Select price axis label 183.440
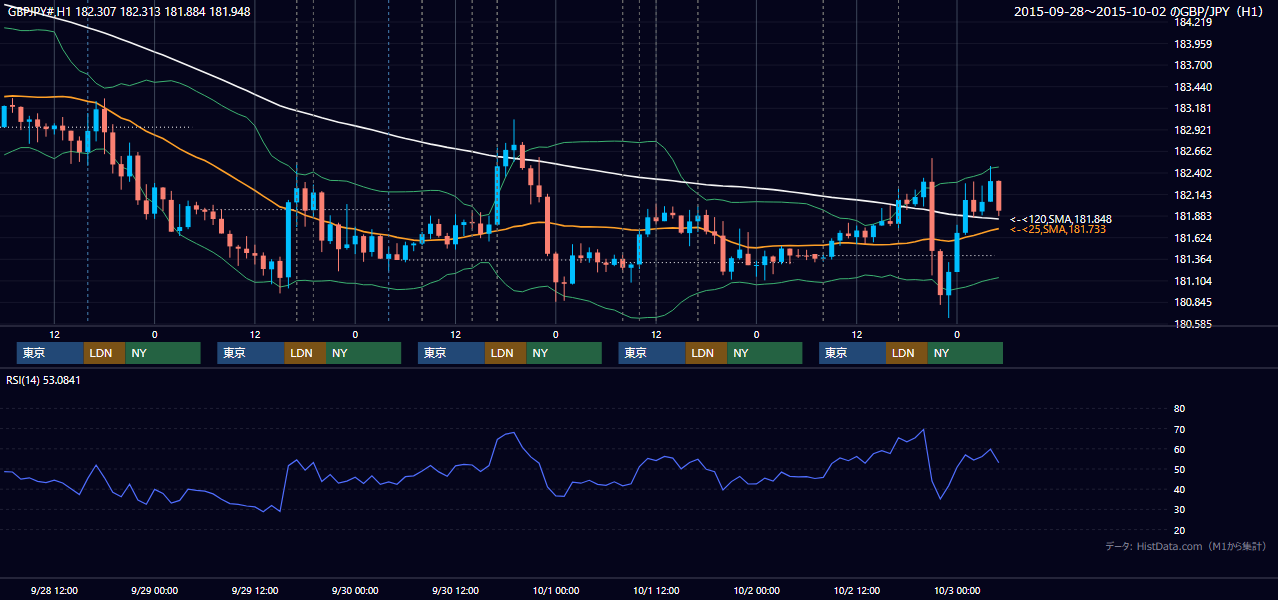 click(1192, 87)
